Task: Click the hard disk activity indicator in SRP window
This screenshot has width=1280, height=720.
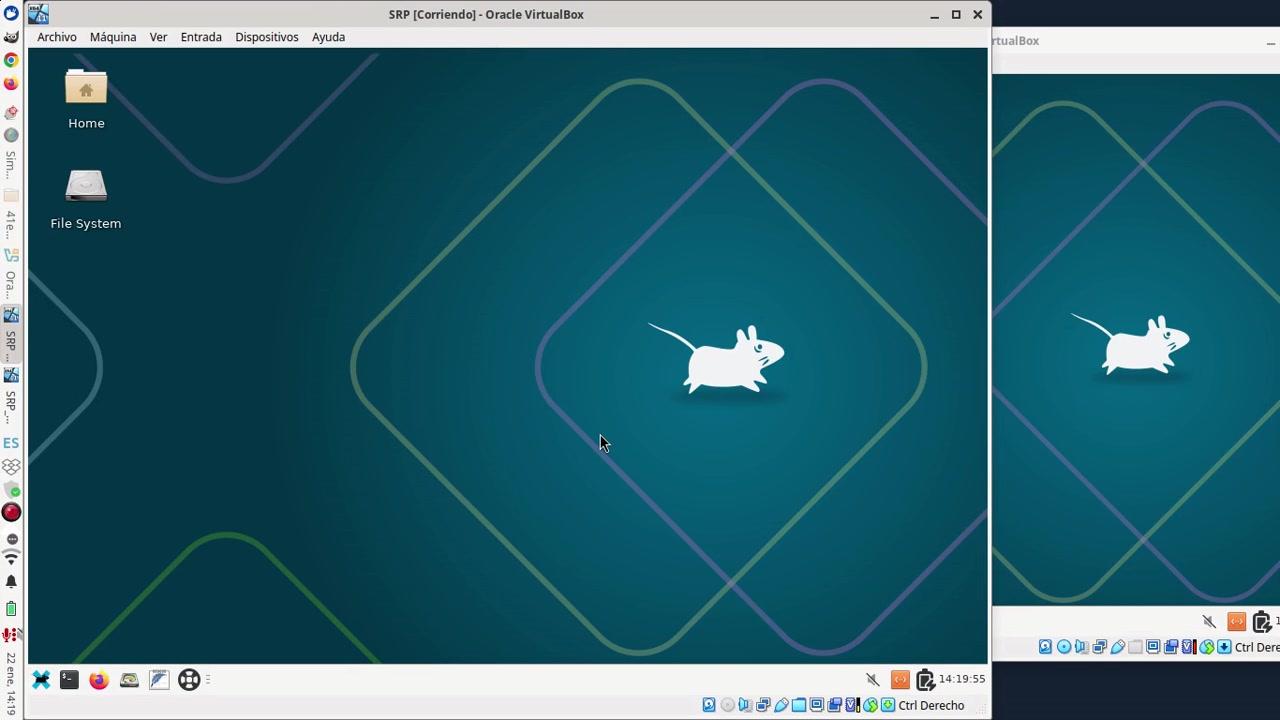Action: click(x=709, y=705)
